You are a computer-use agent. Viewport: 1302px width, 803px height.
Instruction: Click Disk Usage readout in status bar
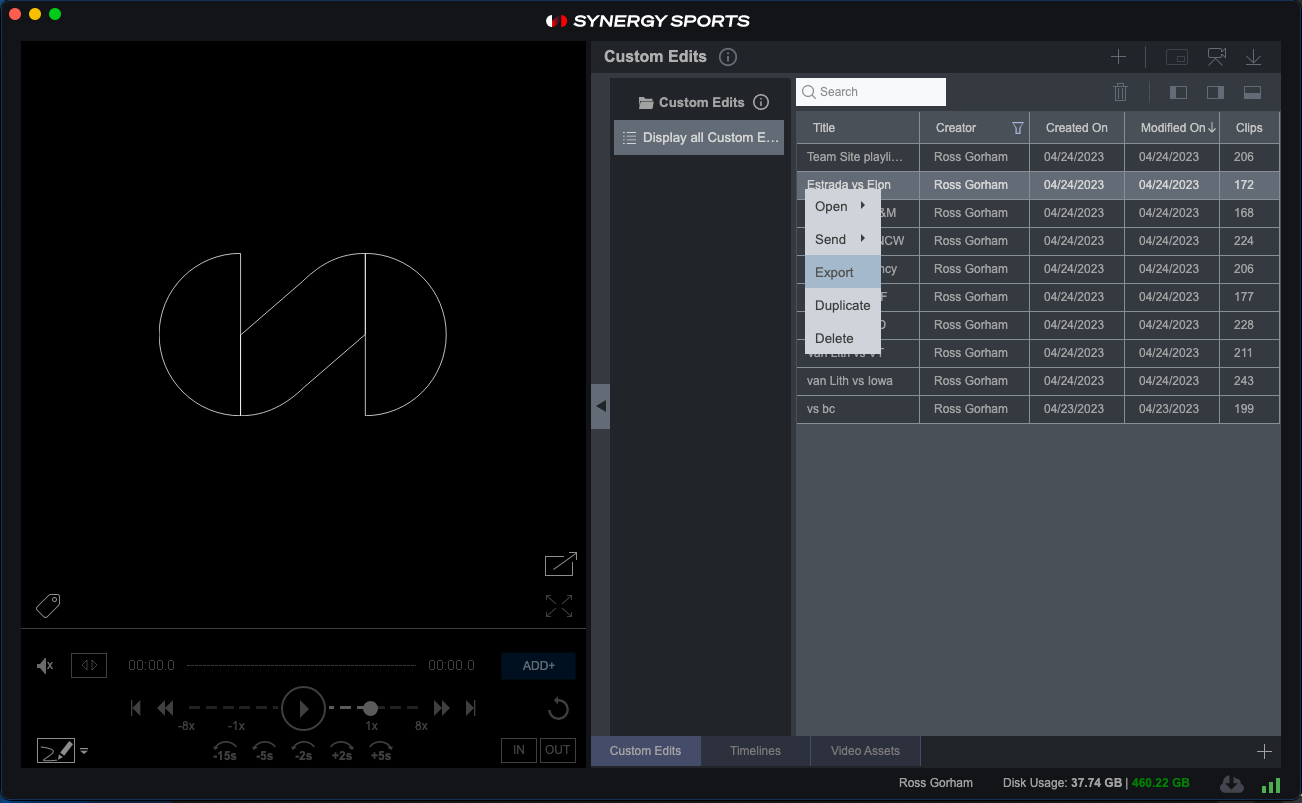tap(1096, 783)
